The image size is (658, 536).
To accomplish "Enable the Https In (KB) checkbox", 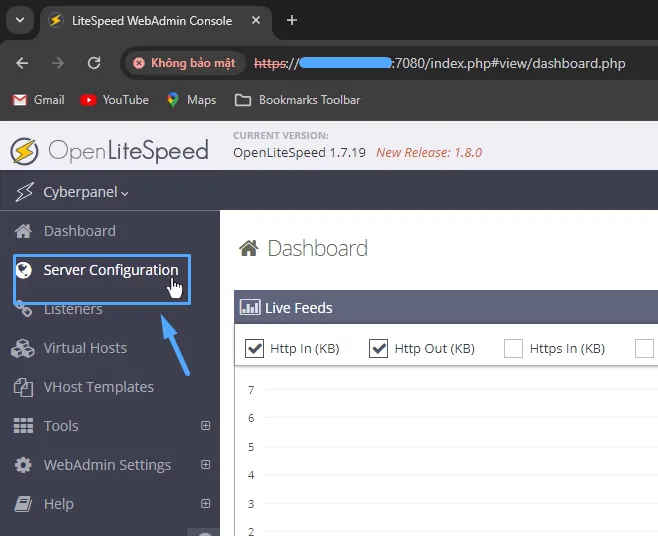I will coord(513,348).
